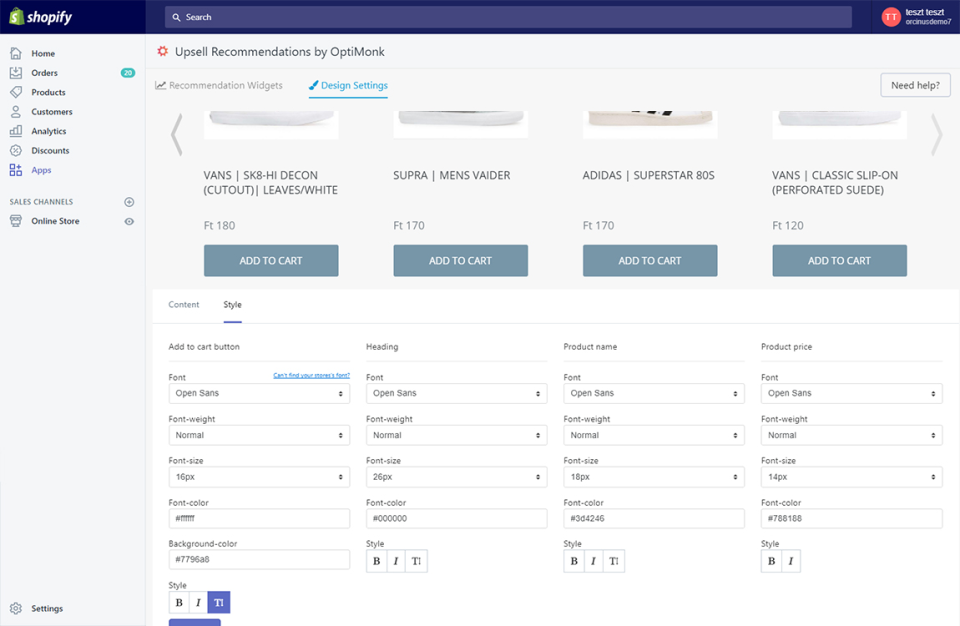Image resolution: width=960 pixels, height=626 pixels.
Task: Toggle bold for Product price style
Action: (771, 561)
